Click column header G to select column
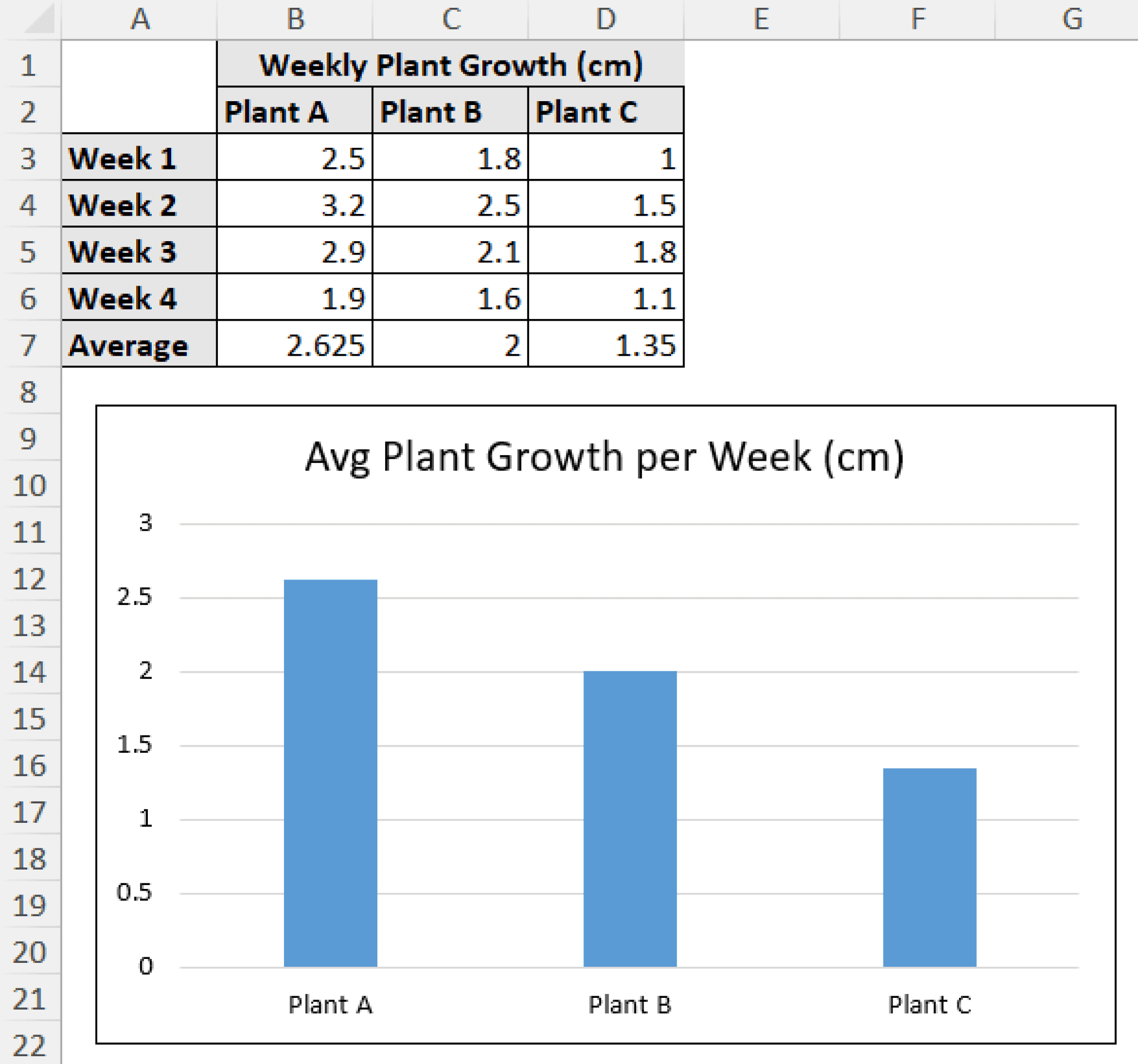This screenshot has width=1138, height=1064. coord(1074,20)
